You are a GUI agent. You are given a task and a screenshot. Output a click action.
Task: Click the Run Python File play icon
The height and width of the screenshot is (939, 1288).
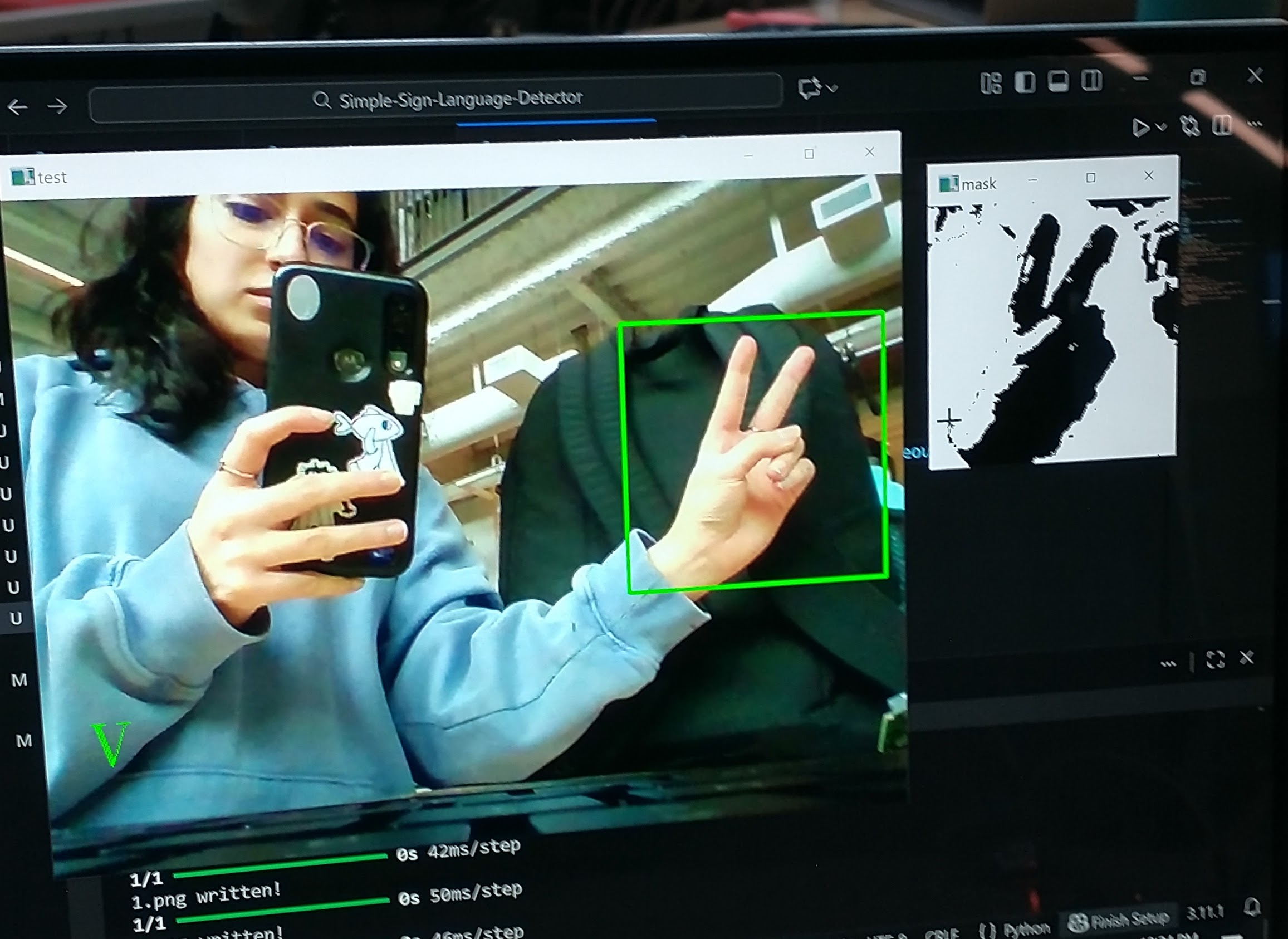pyautogui.click(x=1140, y=128)
